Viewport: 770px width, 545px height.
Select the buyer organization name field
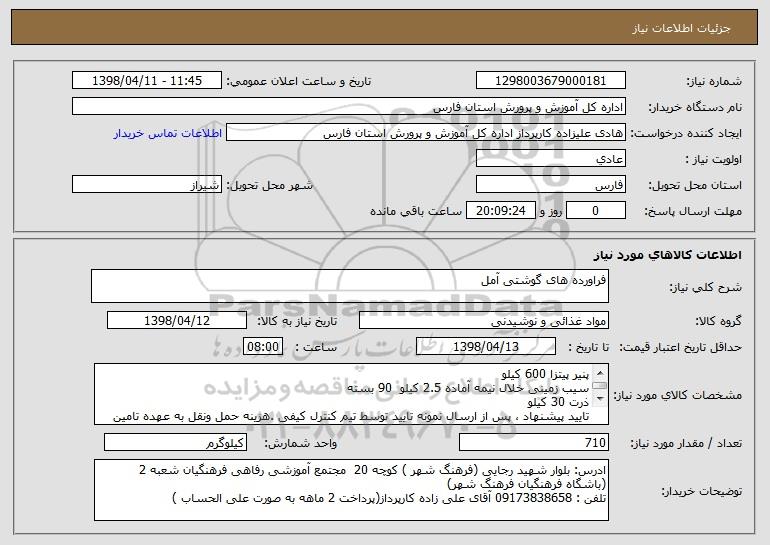coord(349,107)
